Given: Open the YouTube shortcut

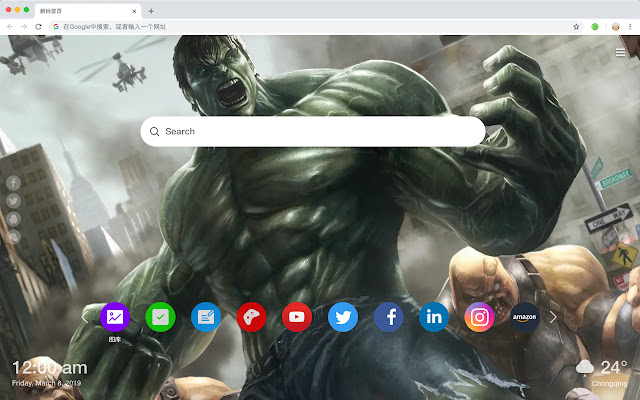Looking at the screenshot, I should [x=297, y=317].
